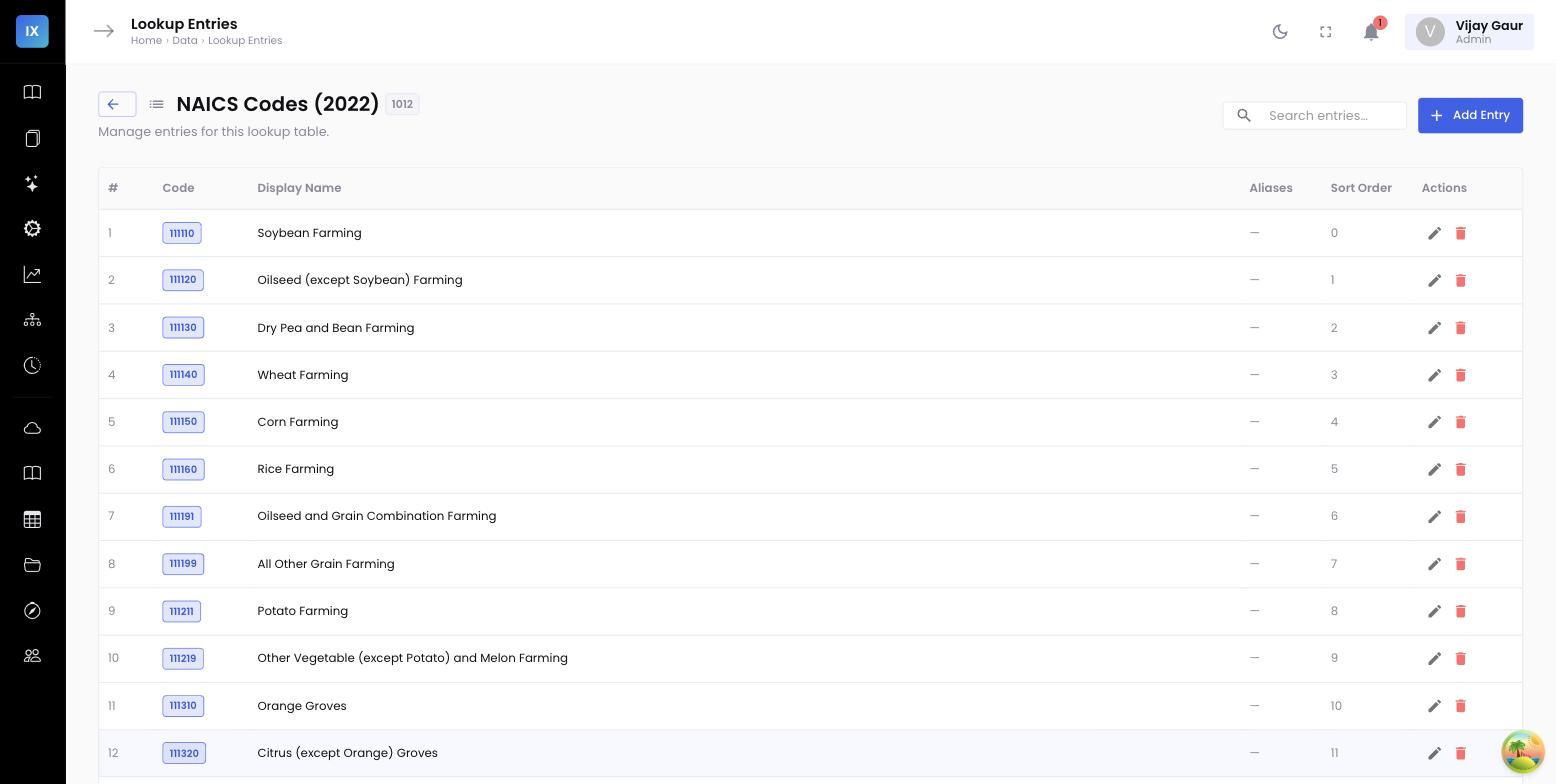The height and width of the screenshot is (784, 1556).
Task: Edit All Other Grain Farming entry
Action: tap(1434, 564)
